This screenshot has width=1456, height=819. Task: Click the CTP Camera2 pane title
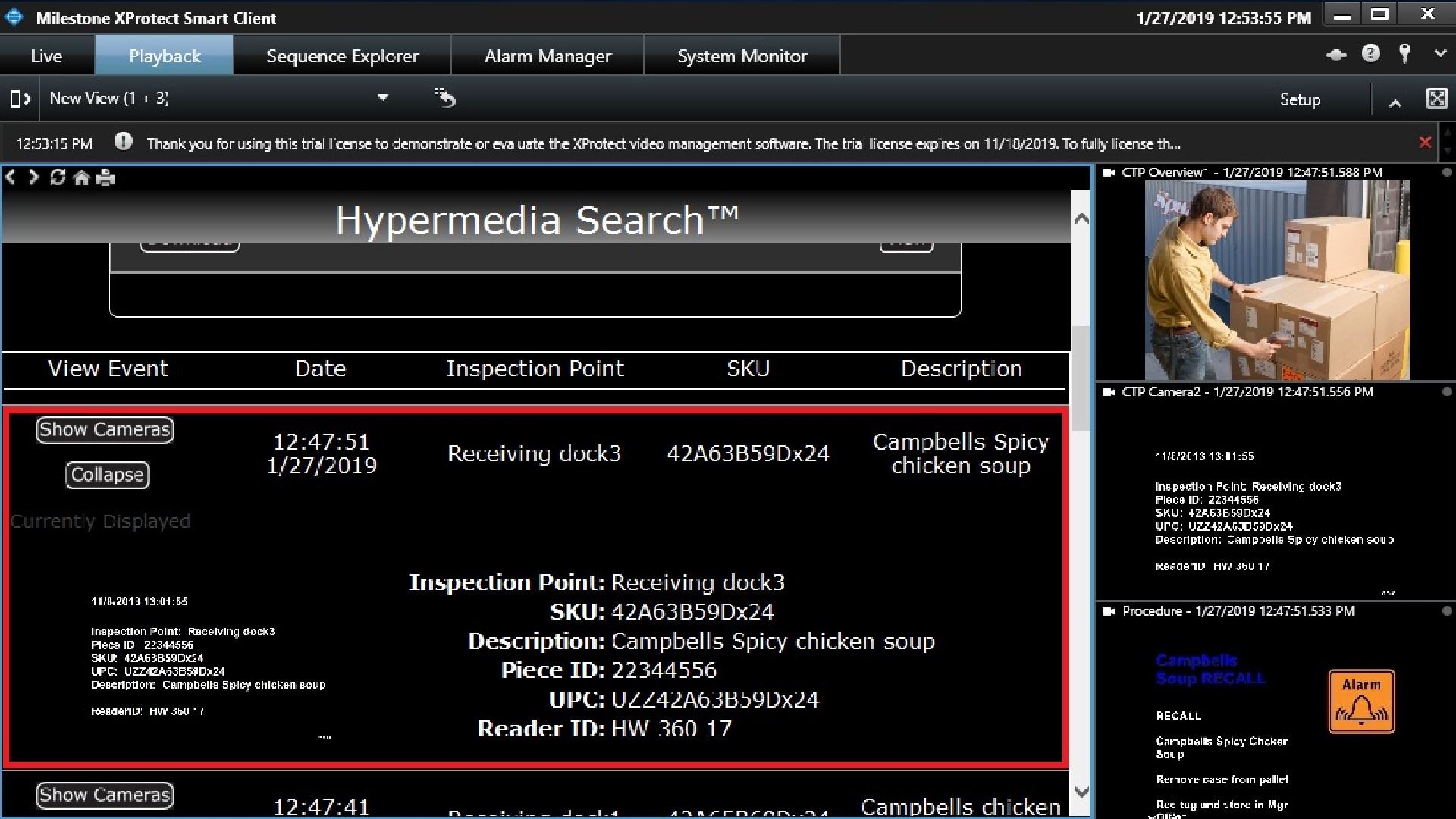[x=1247, y=392]
